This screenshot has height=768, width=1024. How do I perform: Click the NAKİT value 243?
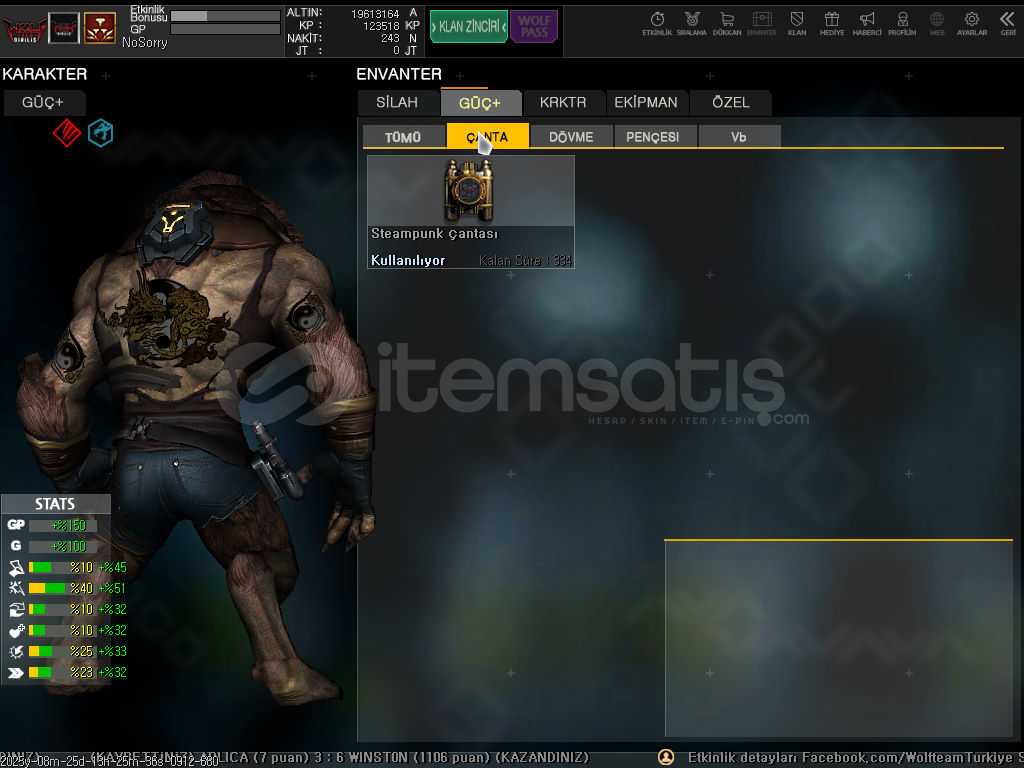pyautogui.click(x=390, y=39)
